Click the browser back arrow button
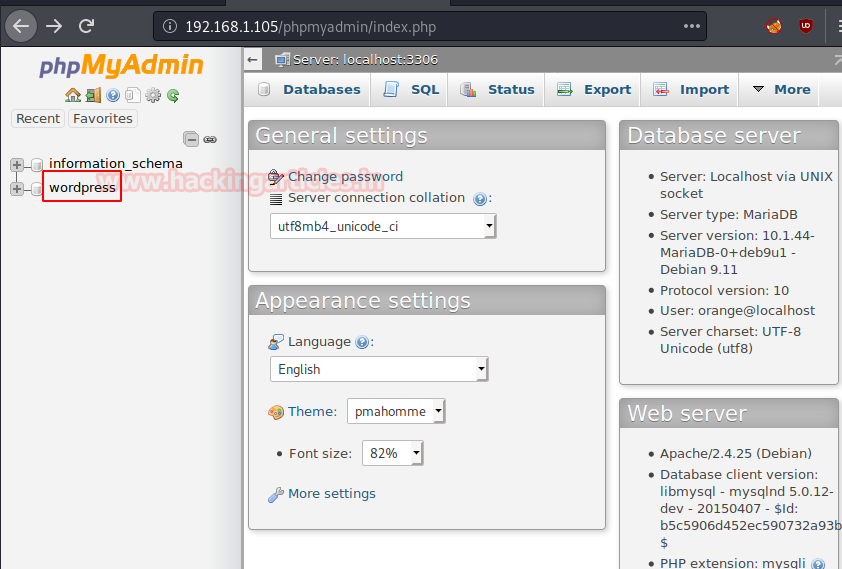Screen dimensions: 842x569 click(x=21, y=26)
